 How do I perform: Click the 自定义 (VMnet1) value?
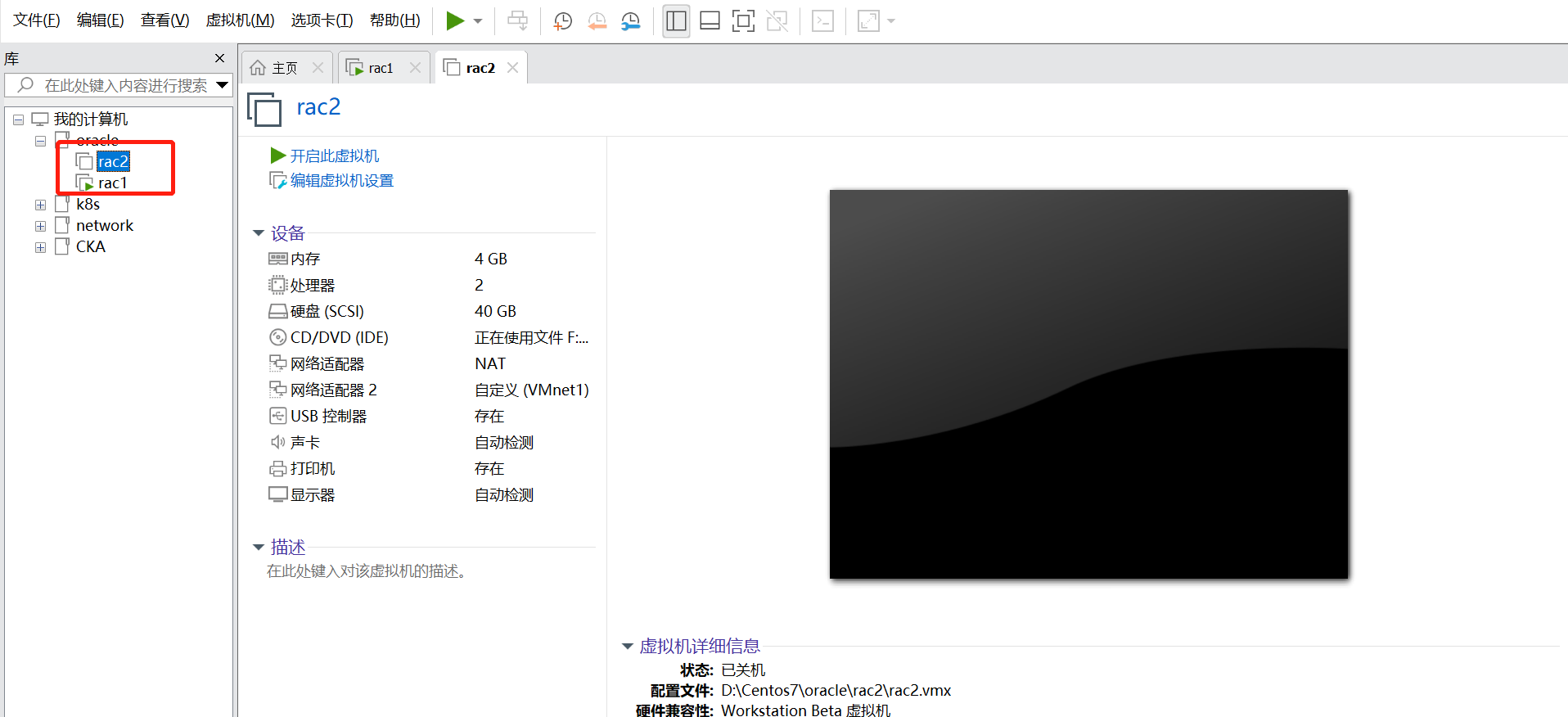pyautogui.click(x=532, y=390)
